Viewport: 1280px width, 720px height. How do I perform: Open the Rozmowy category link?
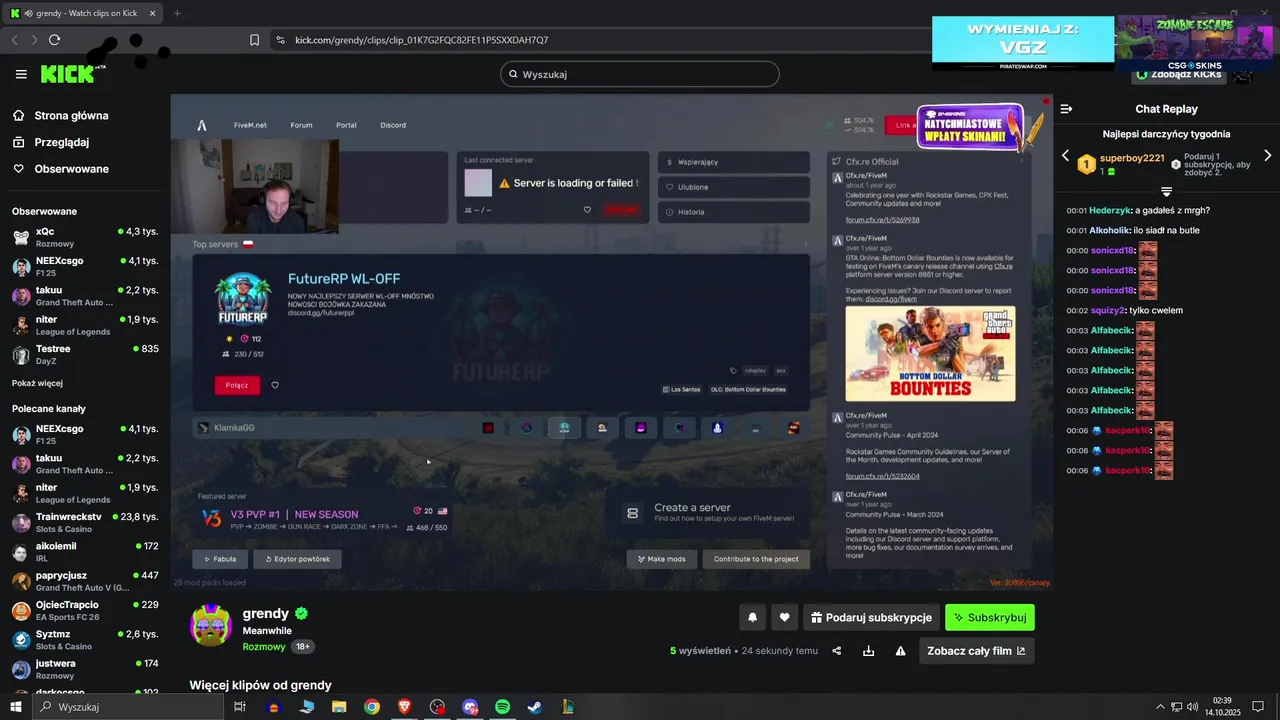tap(264, 647)
